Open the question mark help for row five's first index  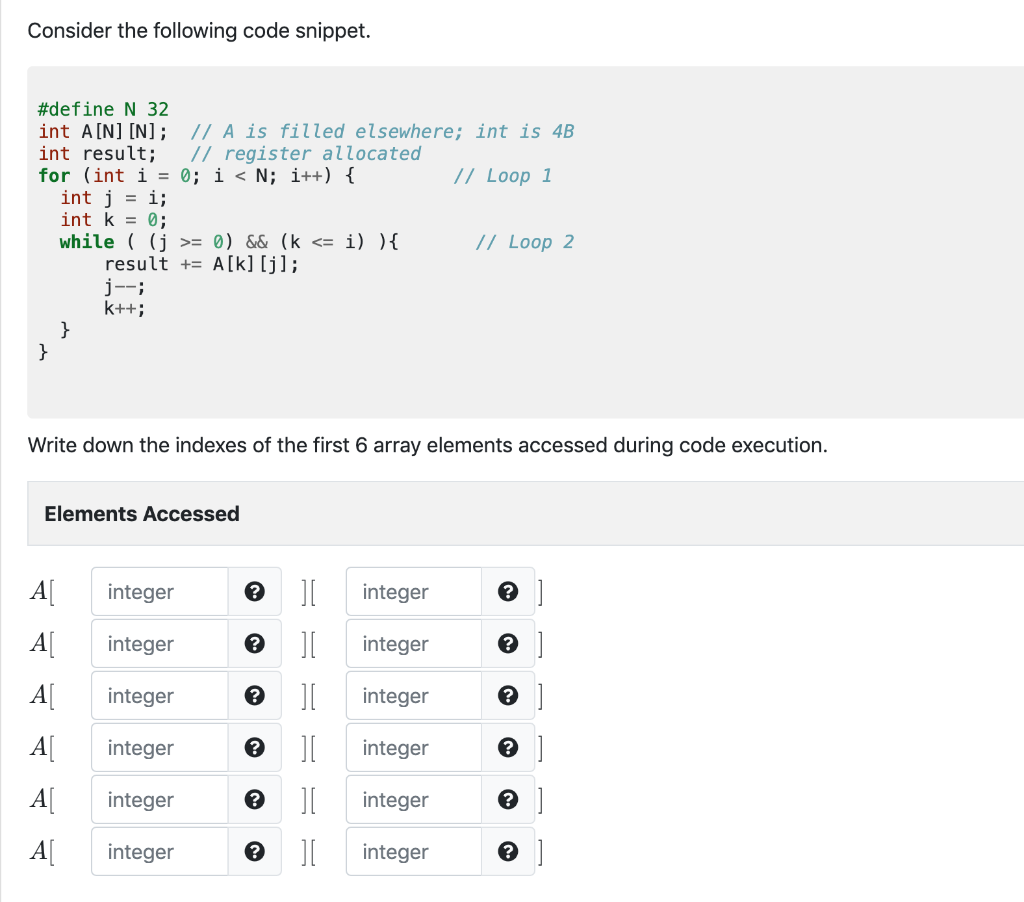254,799
